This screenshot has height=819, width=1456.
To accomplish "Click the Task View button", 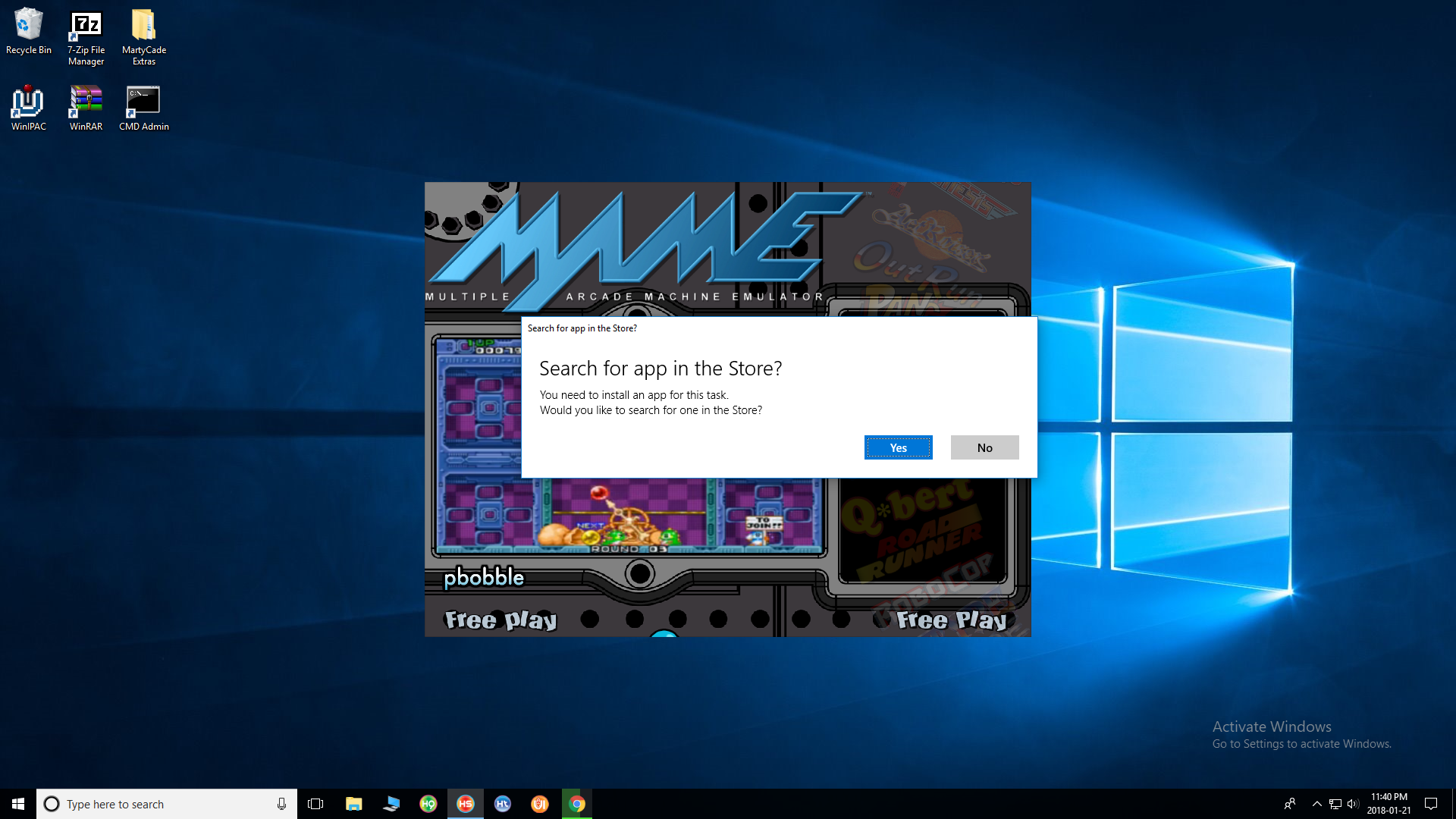I will [x=315, y=803].
